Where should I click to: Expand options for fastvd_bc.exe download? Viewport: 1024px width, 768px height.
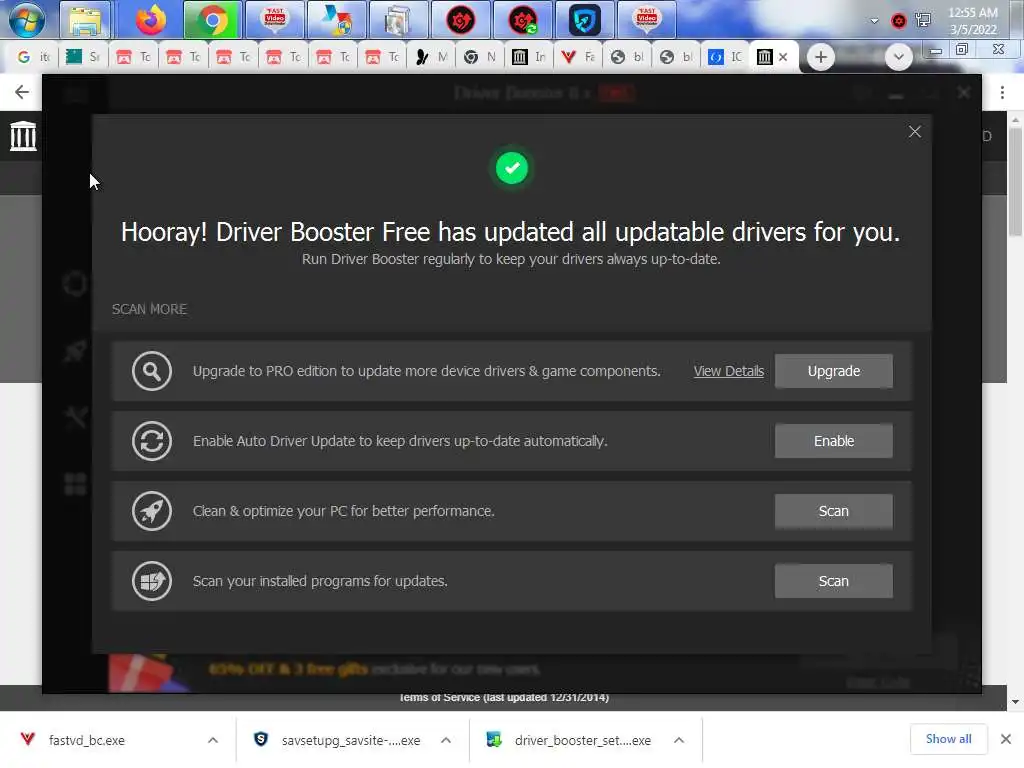[213, 740]
